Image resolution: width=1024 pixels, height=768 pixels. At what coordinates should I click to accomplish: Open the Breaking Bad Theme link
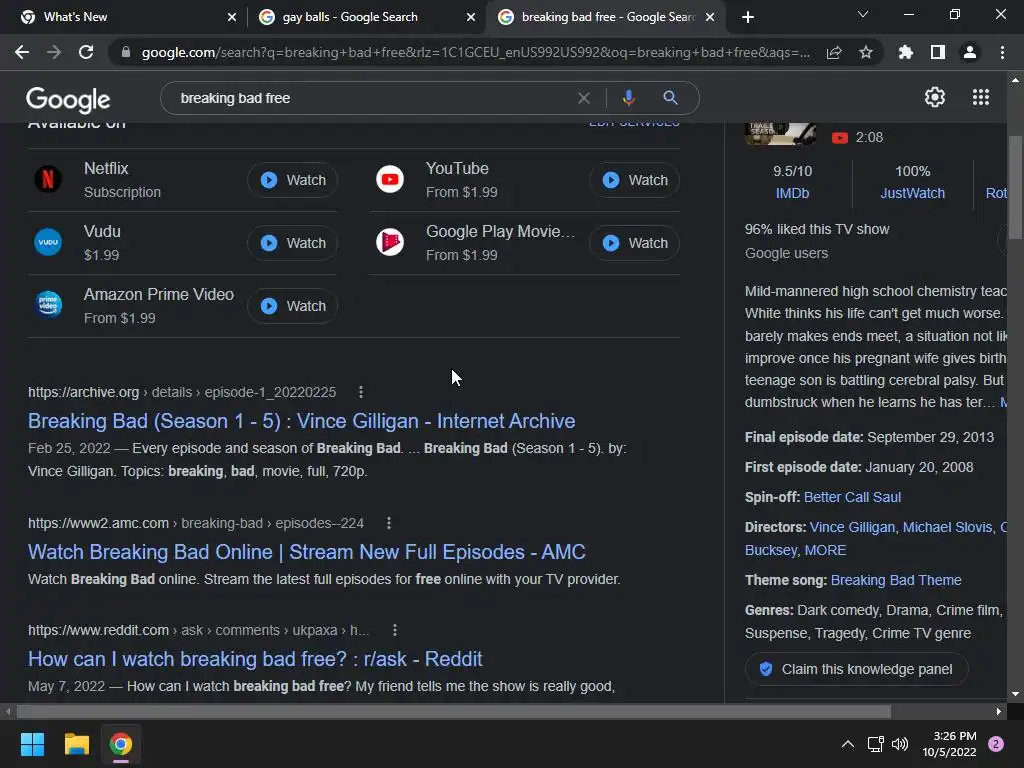coord(896,580)
